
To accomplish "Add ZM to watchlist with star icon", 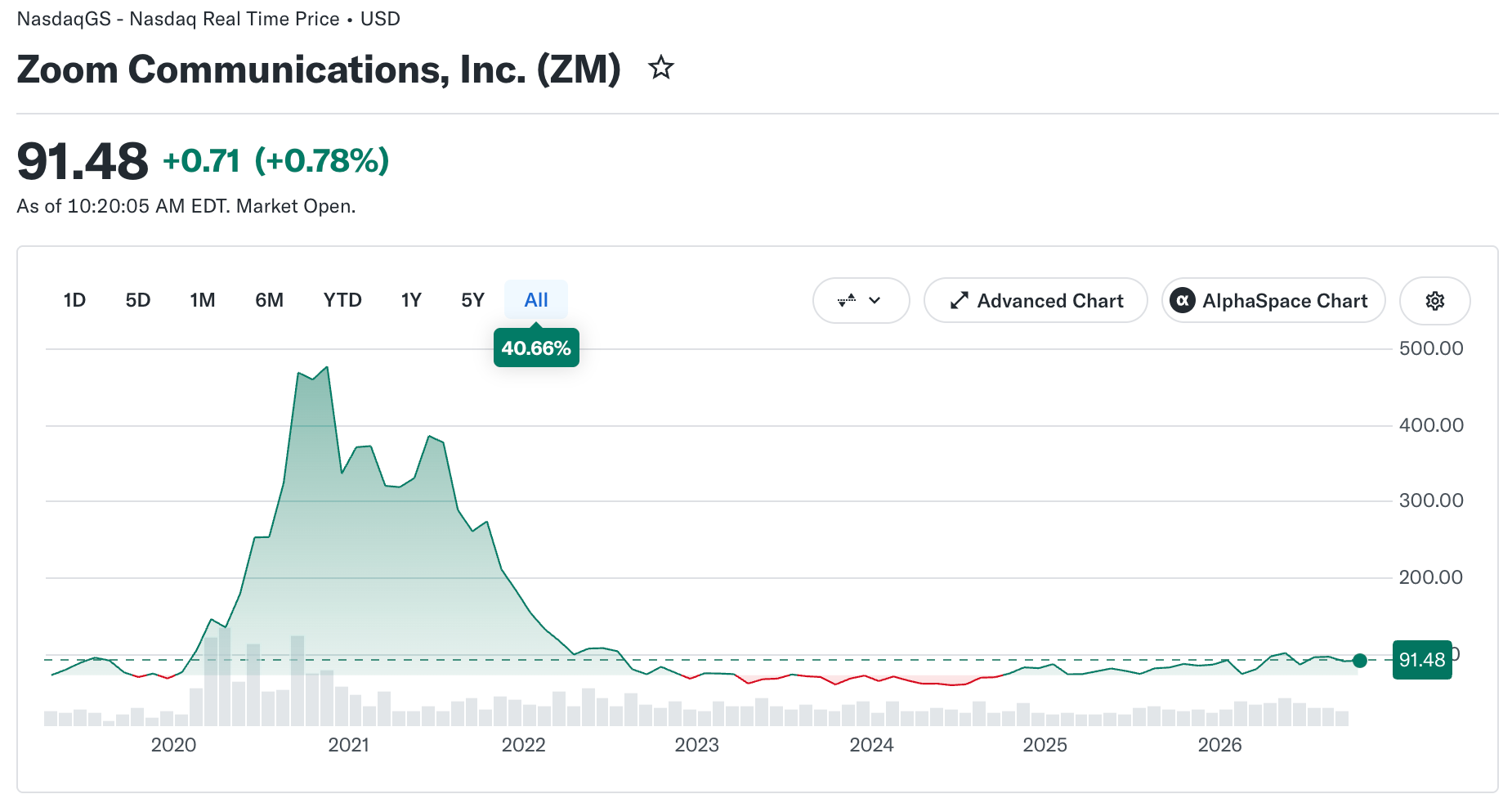I will click(x=660, y=68).
